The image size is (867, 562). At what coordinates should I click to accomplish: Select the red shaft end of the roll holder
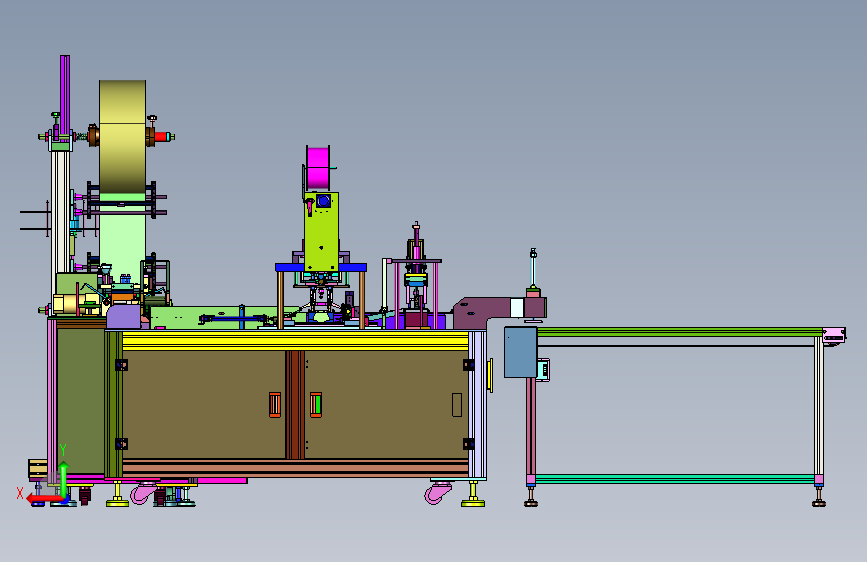click(163, 137)
